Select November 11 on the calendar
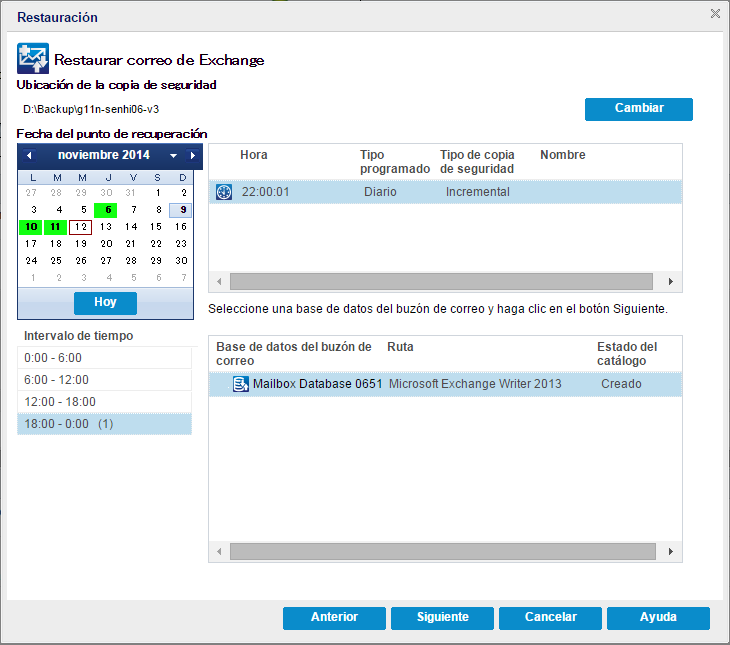 pyautogui.click(x=55, y=227)
